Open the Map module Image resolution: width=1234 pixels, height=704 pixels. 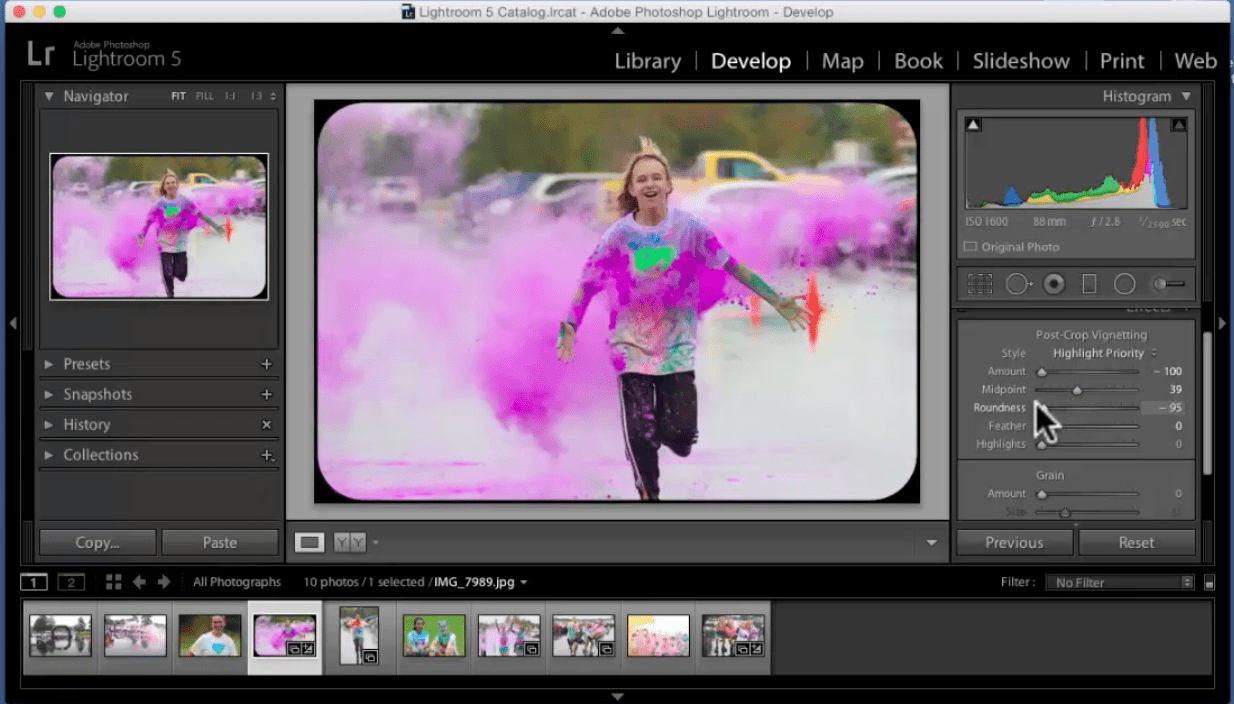(x=842, y=61)
